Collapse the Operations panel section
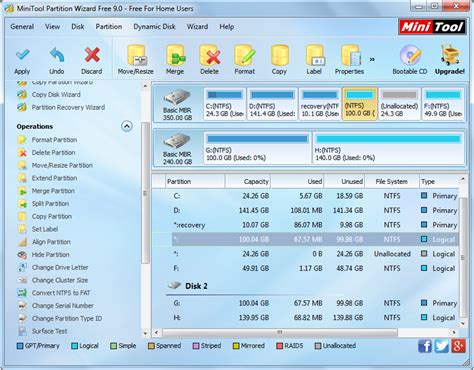The width and height of the screenshot is (474, 370). [x=127, y=126]
